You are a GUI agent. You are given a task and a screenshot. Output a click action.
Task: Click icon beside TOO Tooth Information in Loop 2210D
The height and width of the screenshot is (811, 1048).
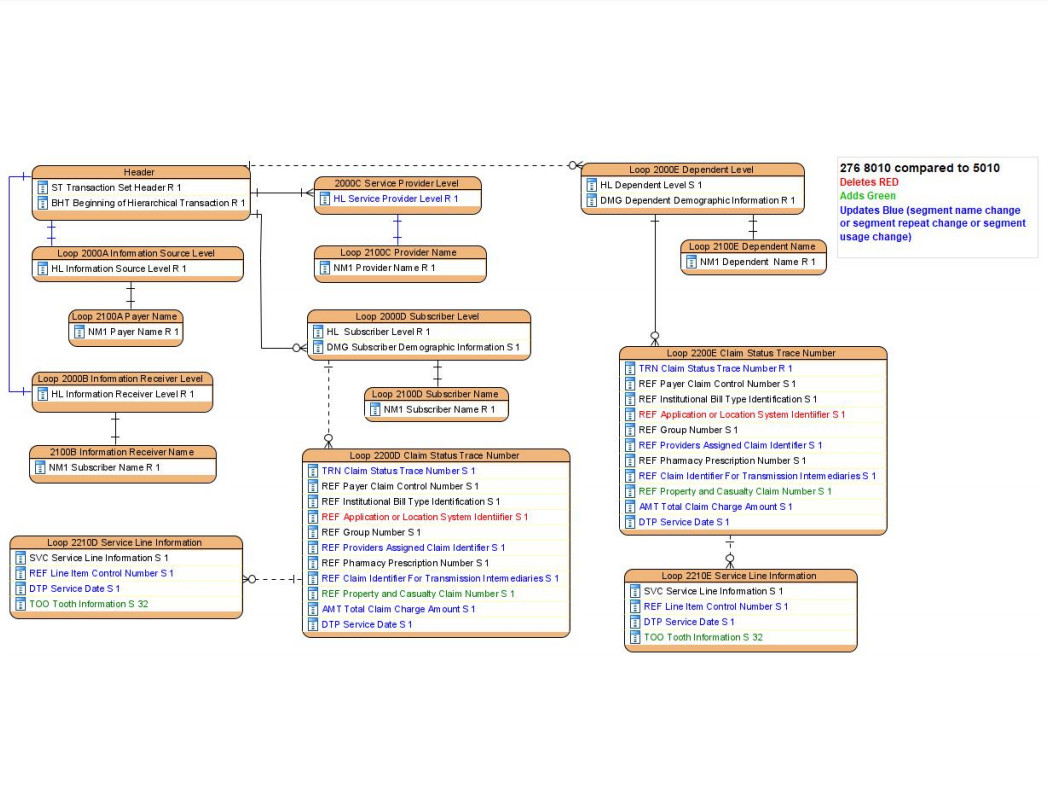tap(20, 604)
